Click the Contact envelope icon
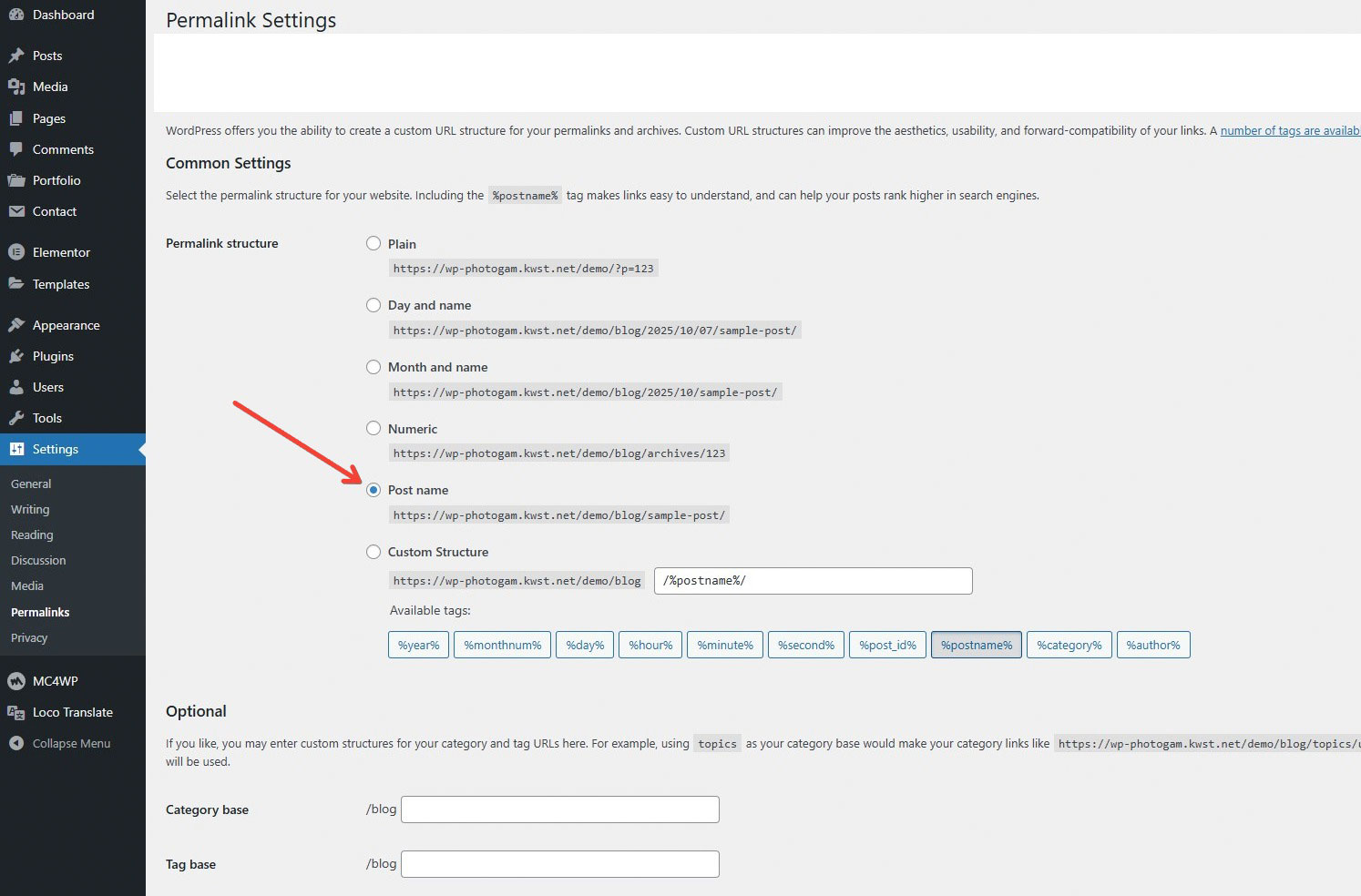The width and height of the screenshot is (1361, 896). (x=16, y=211)
